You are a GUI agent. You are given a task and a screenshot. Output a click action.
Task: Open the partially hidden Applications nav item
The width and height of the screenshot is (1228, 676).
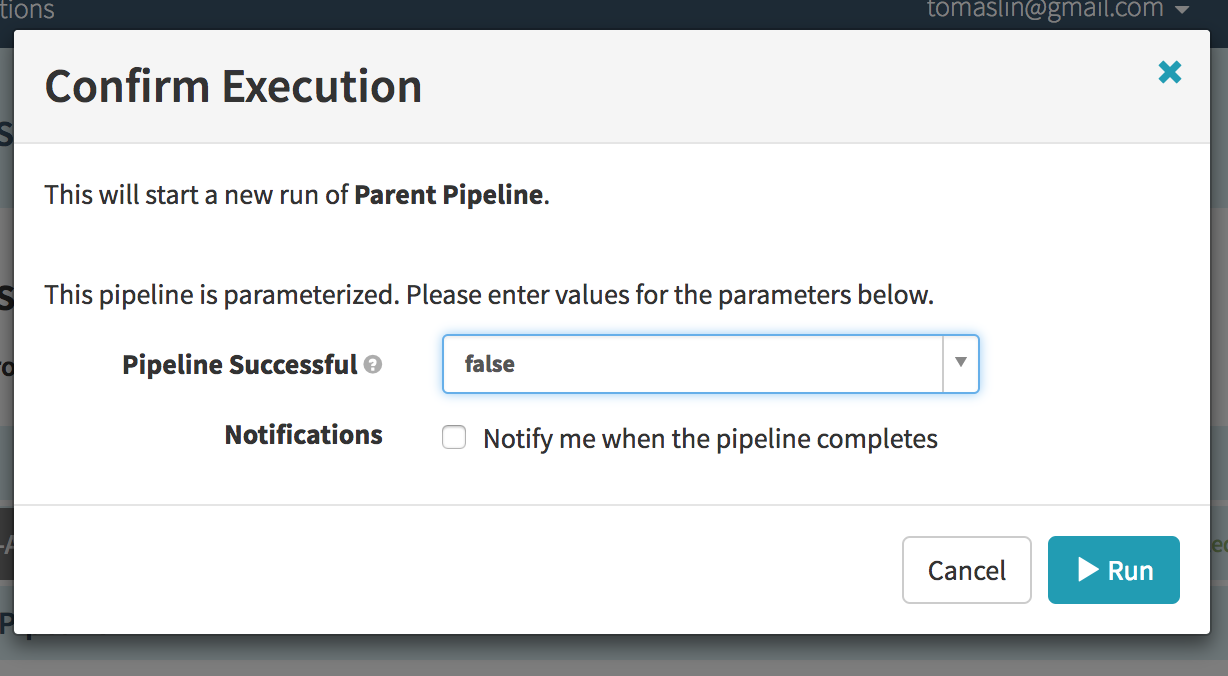pyautogui.click(x=27, y=10)
